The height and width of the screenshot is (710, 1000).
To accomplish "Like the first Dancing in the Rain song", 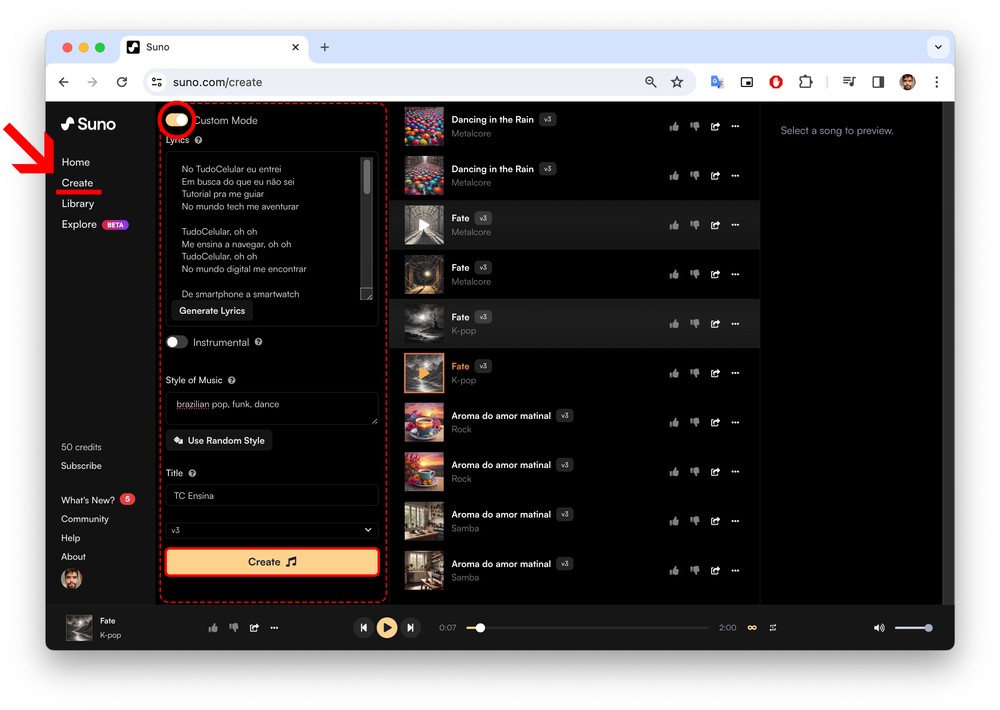I will coord(674,126).
